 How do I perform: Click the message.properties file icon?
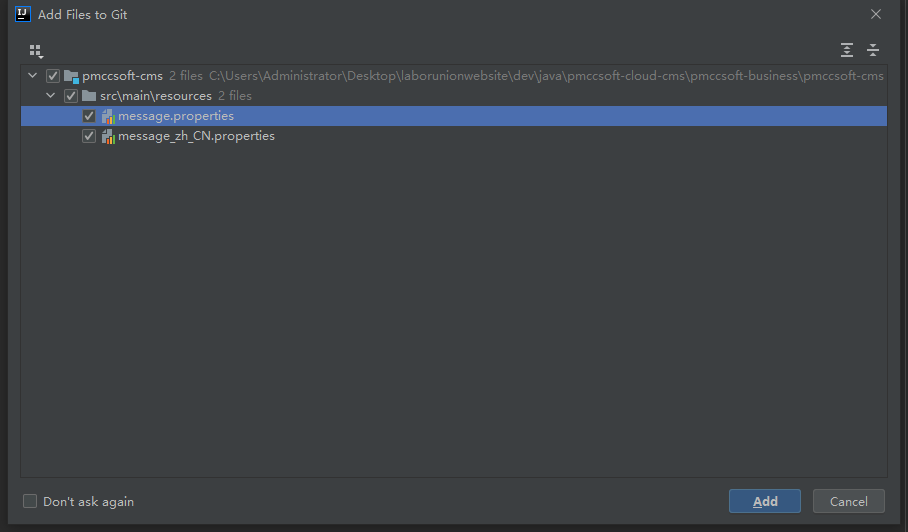tap(107, 116)
